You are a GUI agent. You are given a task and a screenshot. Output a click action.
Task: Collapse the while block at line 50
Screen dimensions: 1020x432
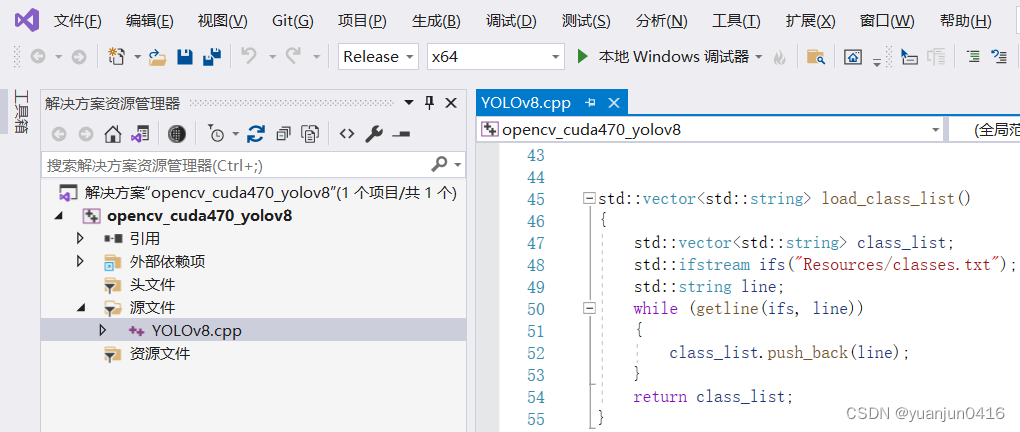[x=590, y=308]
